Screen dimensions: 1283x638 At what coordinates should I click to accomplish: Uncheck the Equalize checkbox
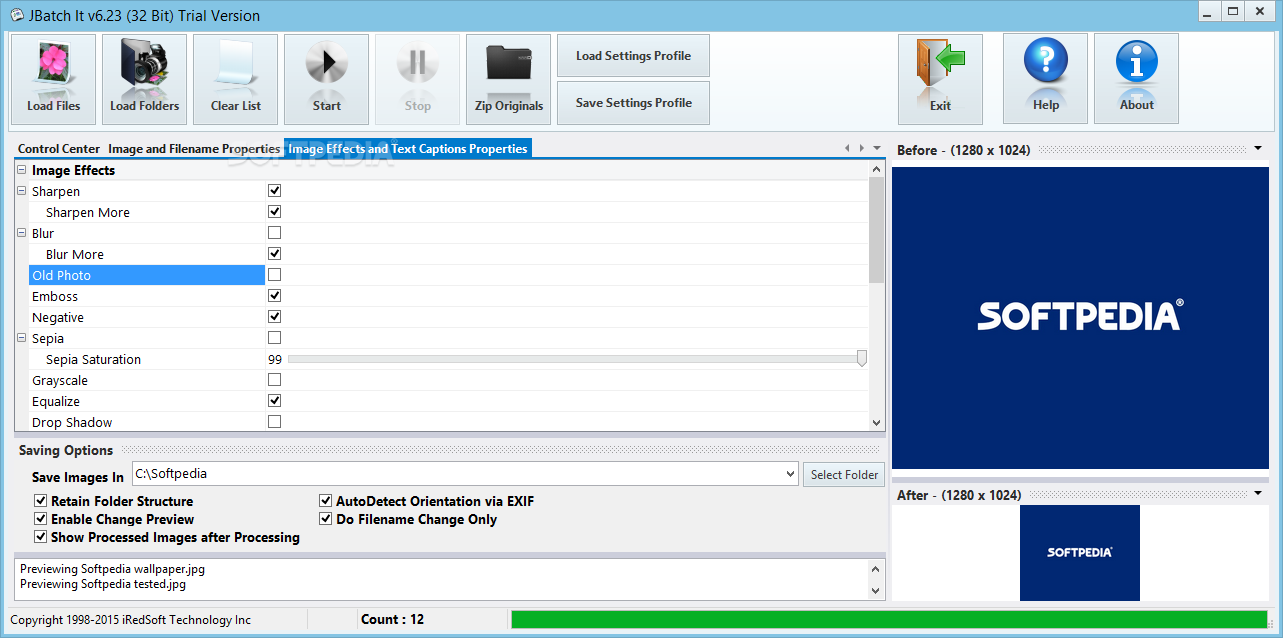[x=274, y=400]
